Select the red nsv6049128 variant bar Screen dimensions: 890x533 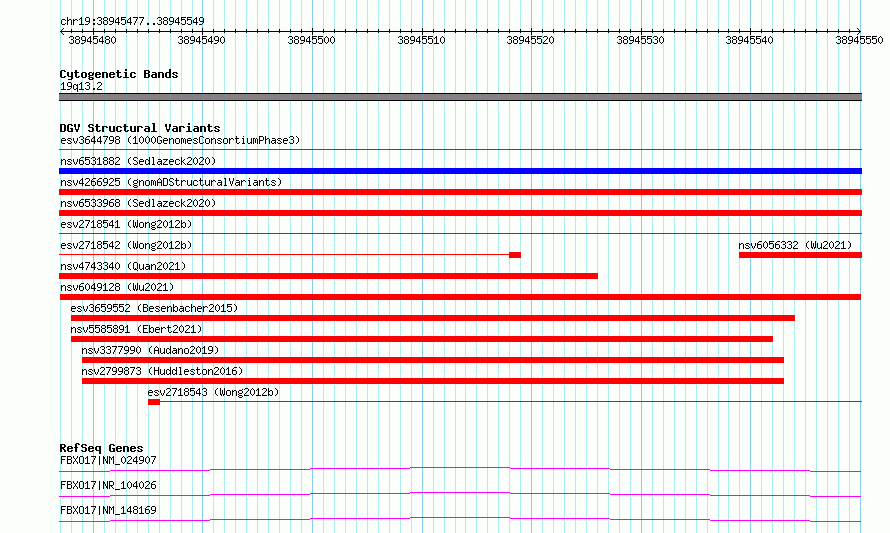460,297
